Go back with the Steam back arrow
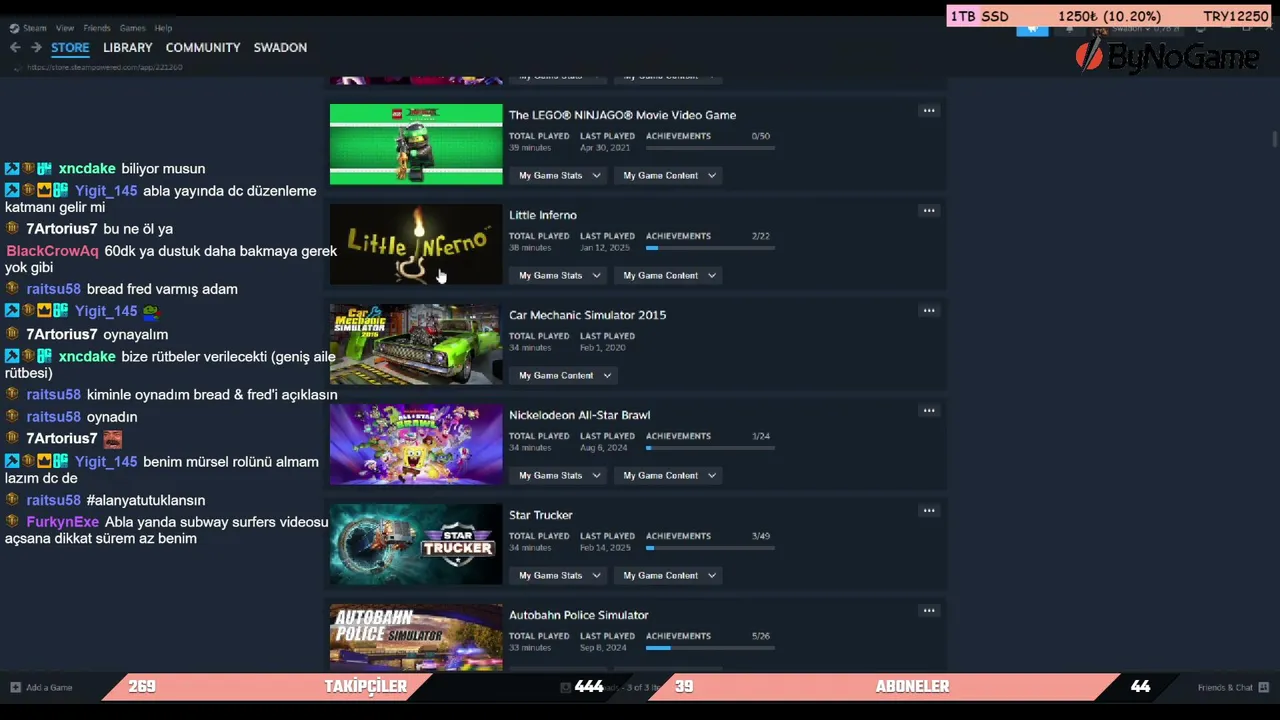Image resolution: width=1280 pixels, height=720 pixels. [x=15, y=47]
